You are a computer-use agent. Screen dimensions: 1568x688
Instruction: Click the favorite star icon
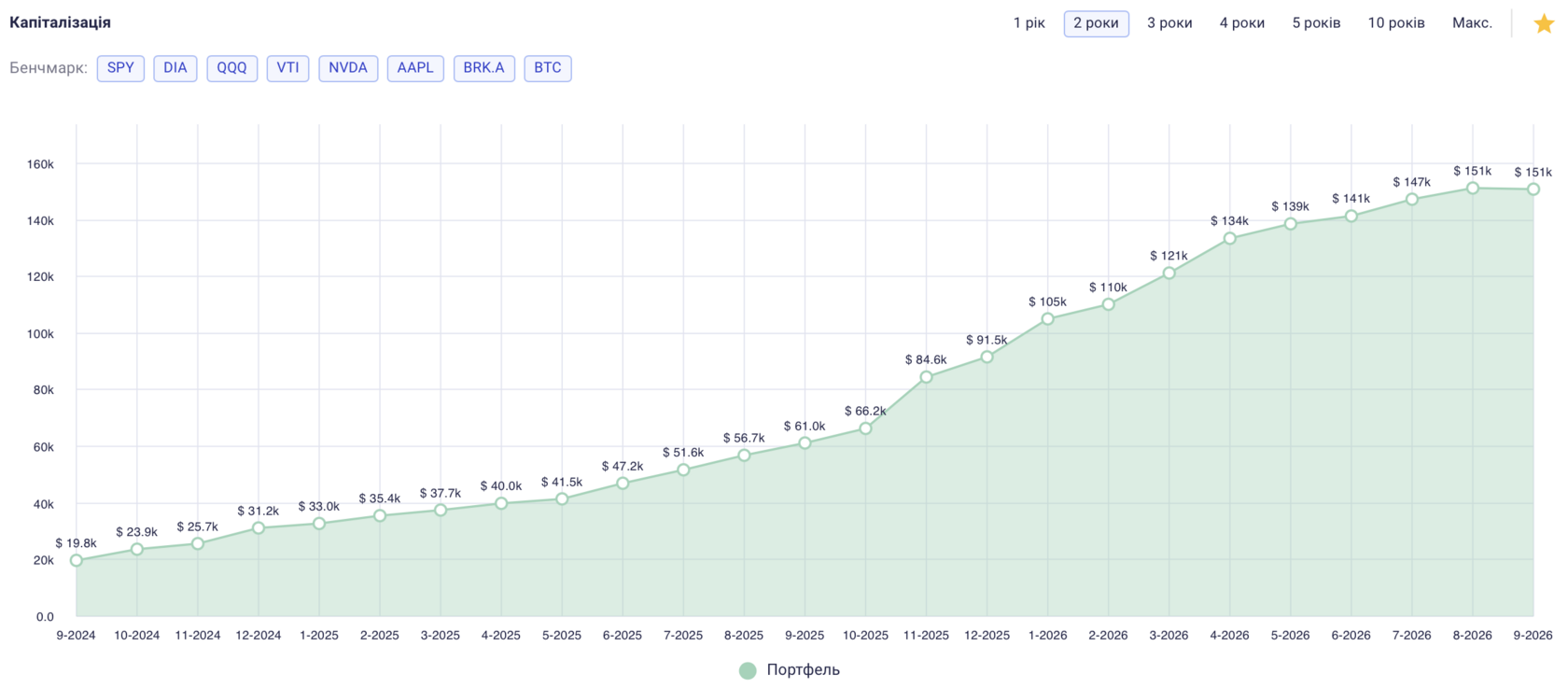click(x=1544, y=23)
